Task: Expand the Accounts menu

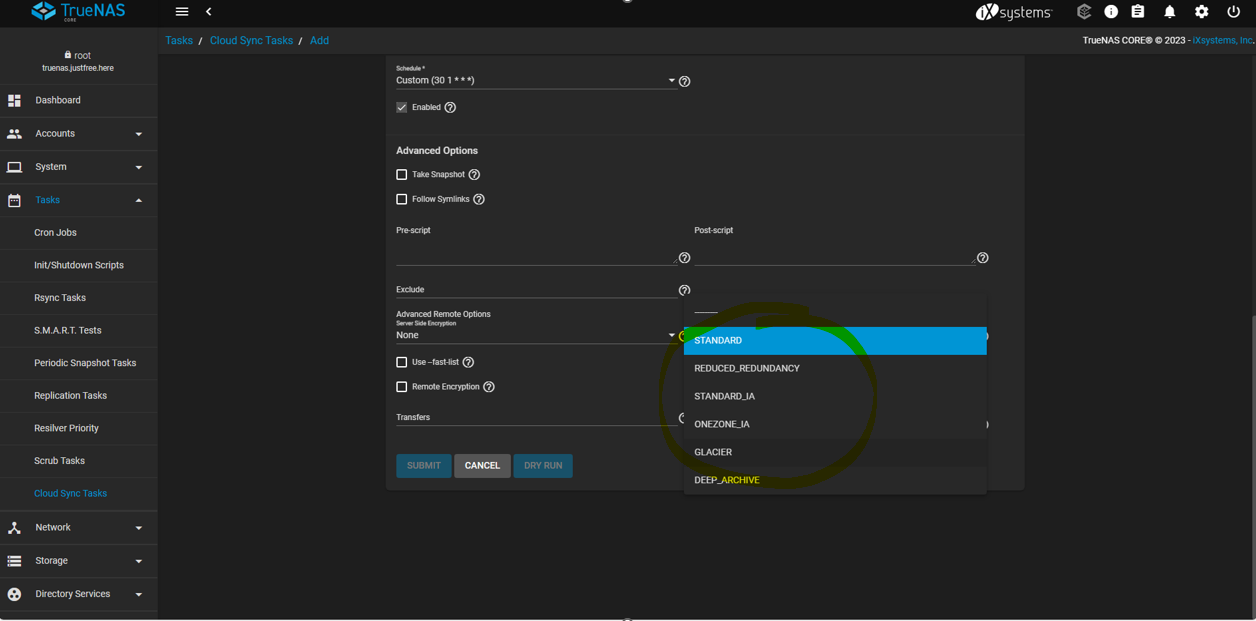Action: tap(139, 134)
